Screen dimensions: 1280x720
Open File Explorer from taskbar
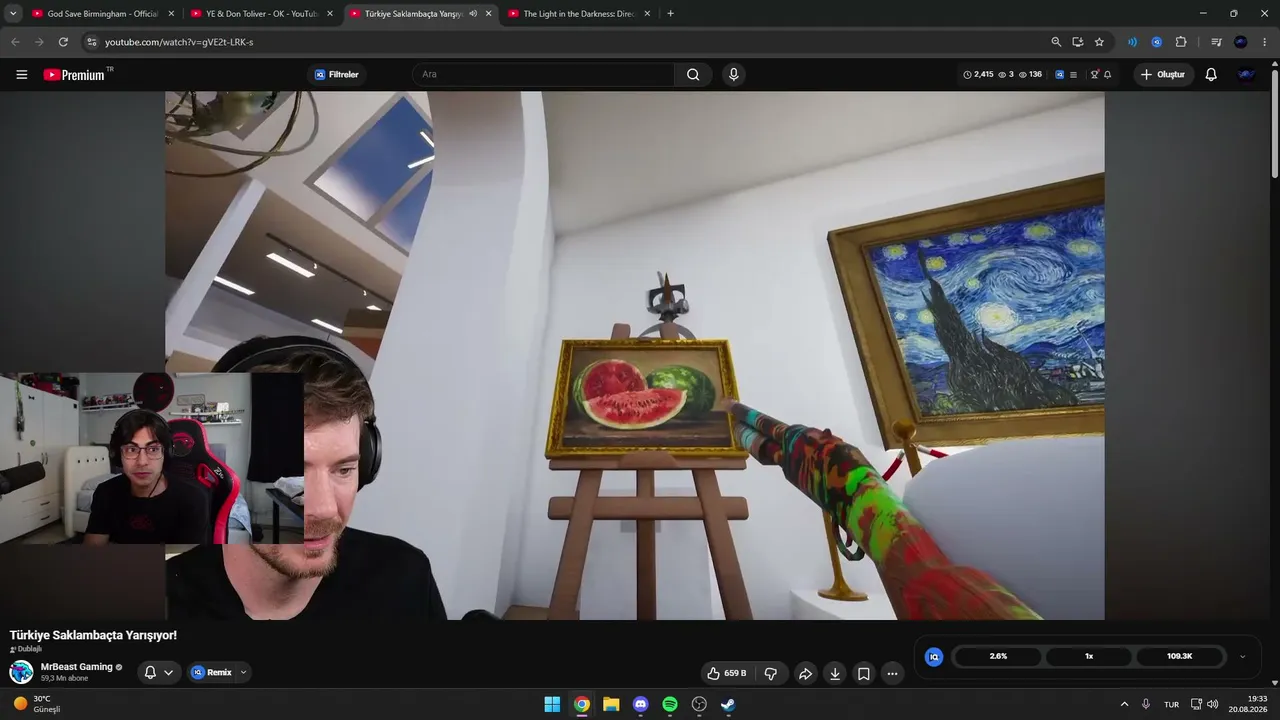pyautogui.click(x=611, y=704)
